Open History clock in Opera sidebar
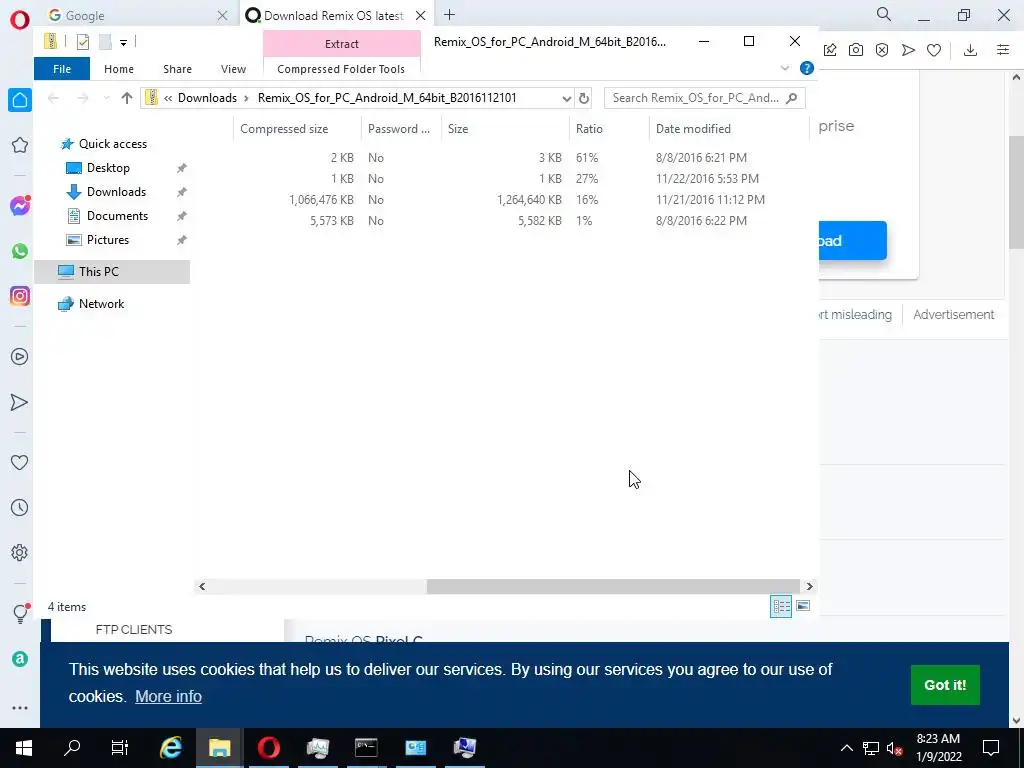The image size is (1024, 768). [x=20, y=507]
